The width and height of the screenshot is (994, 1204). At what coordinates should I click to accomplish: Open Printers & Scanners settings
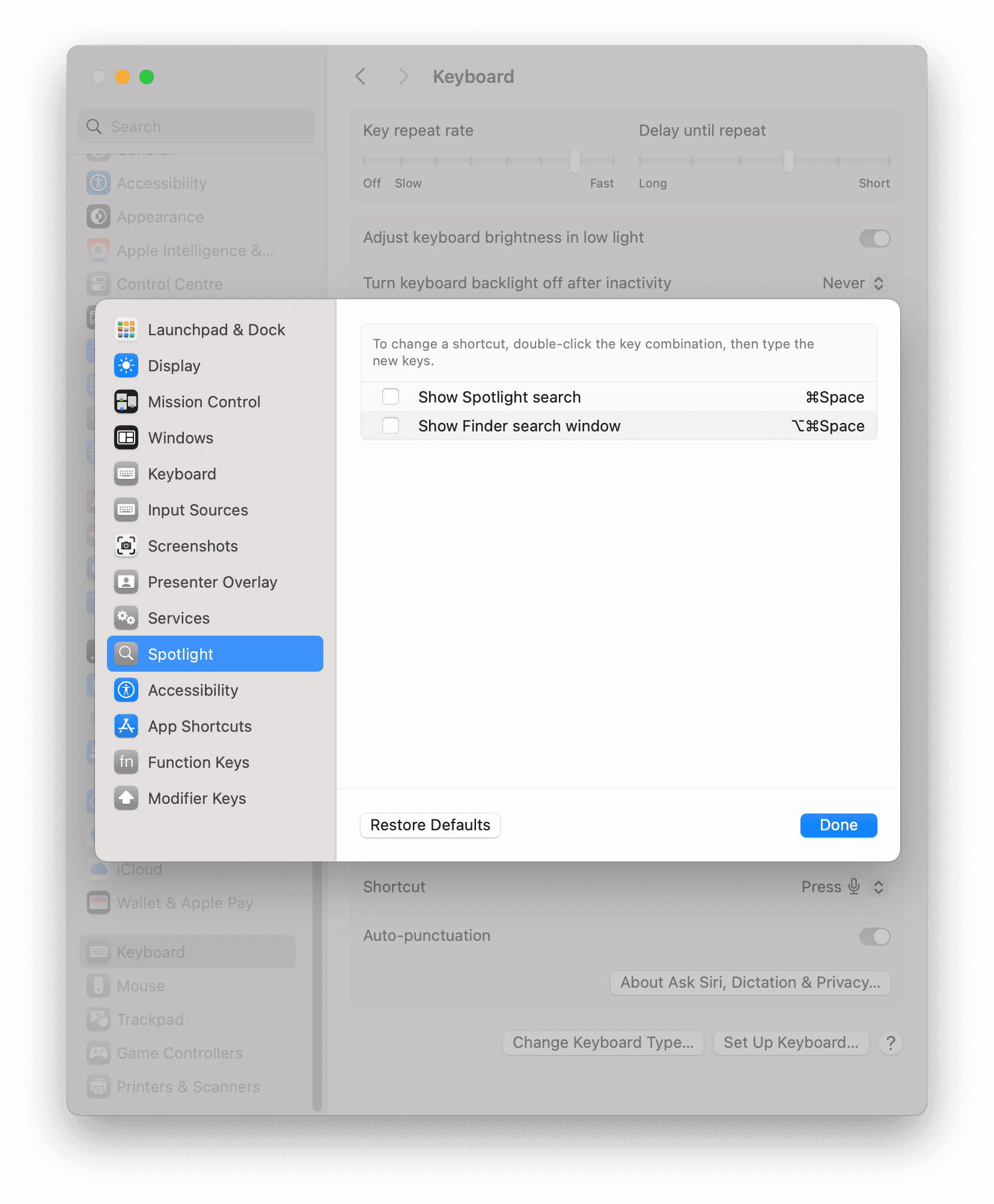click(x=187, y=1087)
